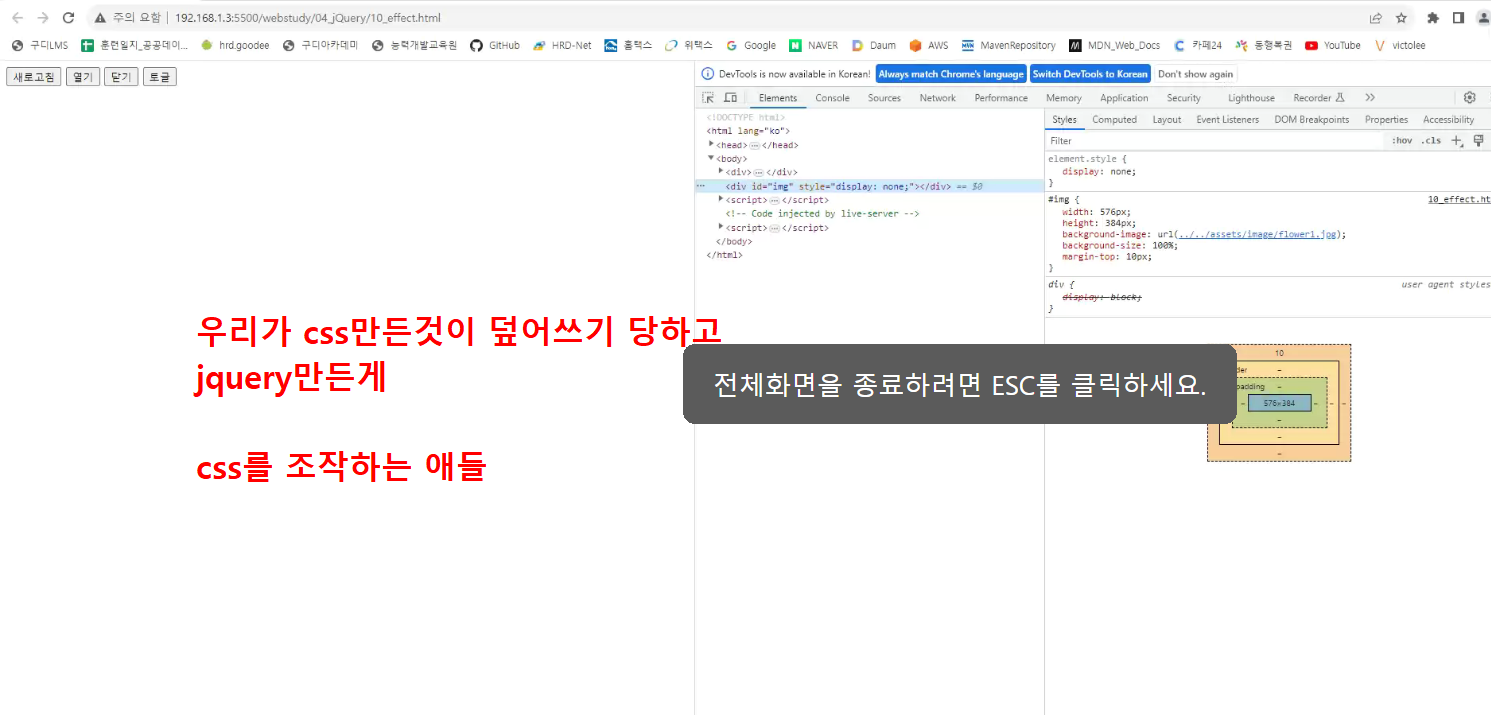This screenshot has width=1491, height=715.
Task: Select the DOM Breakpoints tab
Action: (1311, 120)
